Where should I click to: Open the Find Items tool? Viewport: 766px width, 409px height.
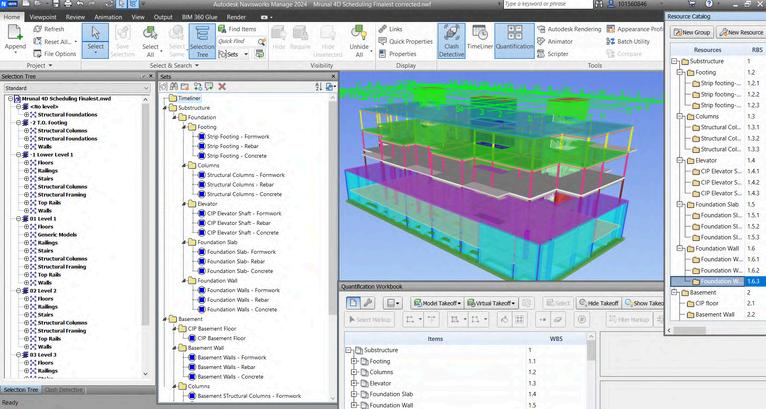[x=237, y=29]
